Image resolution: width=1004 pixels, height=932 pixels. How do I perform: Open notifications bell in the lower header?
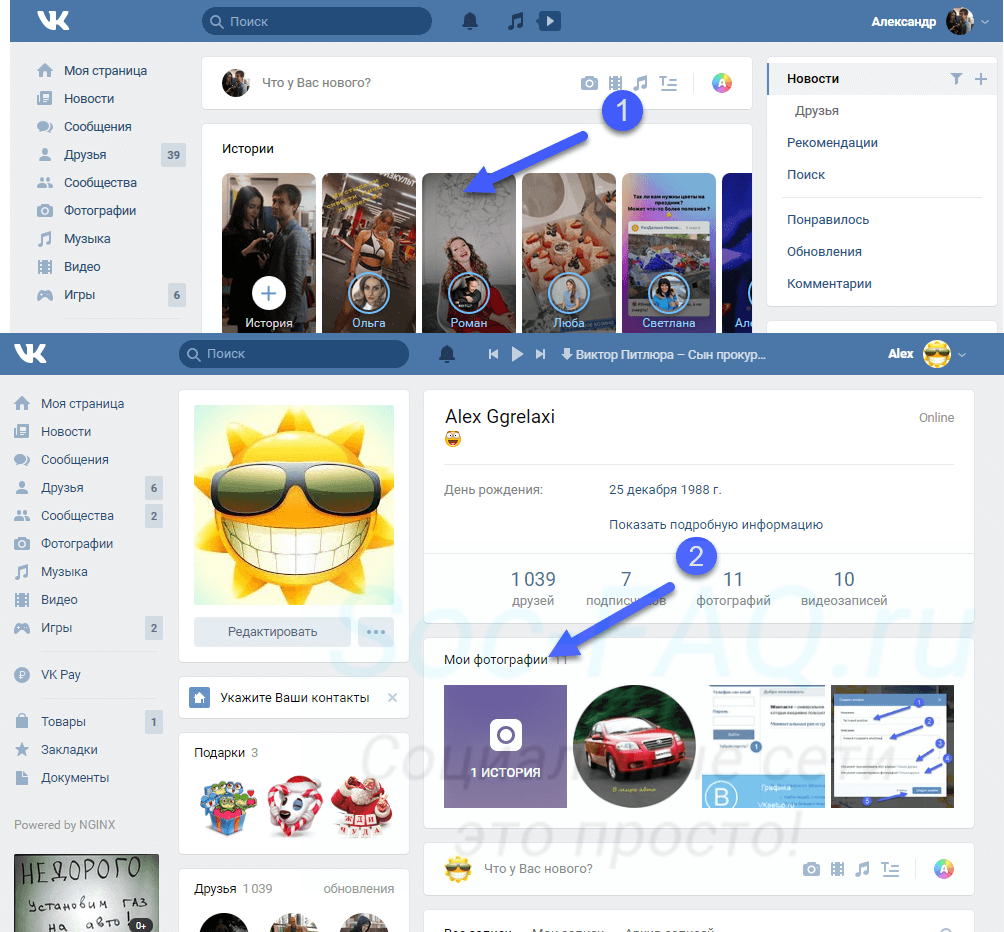(x=447, y=354)
